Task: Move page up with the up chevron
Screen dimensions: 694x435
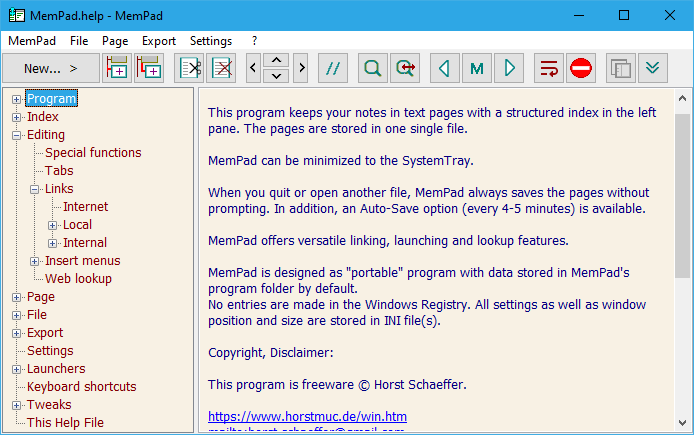Action: point(276,61)
